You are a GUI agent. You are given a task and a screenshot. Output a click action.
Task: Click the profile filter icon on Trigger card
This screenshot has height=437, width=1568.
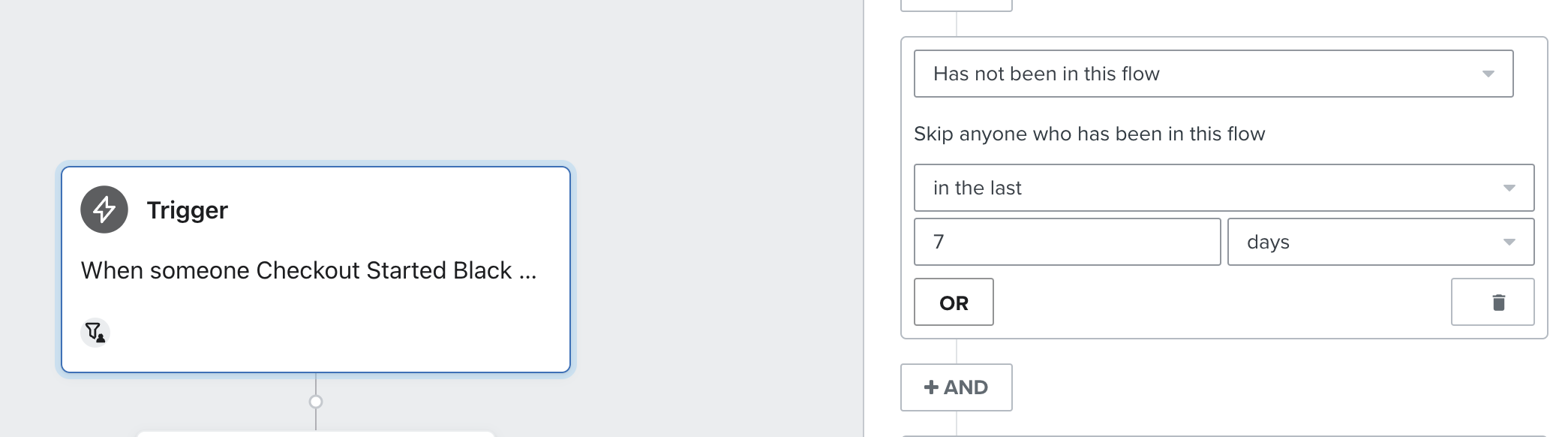click(x=95, y=332)
